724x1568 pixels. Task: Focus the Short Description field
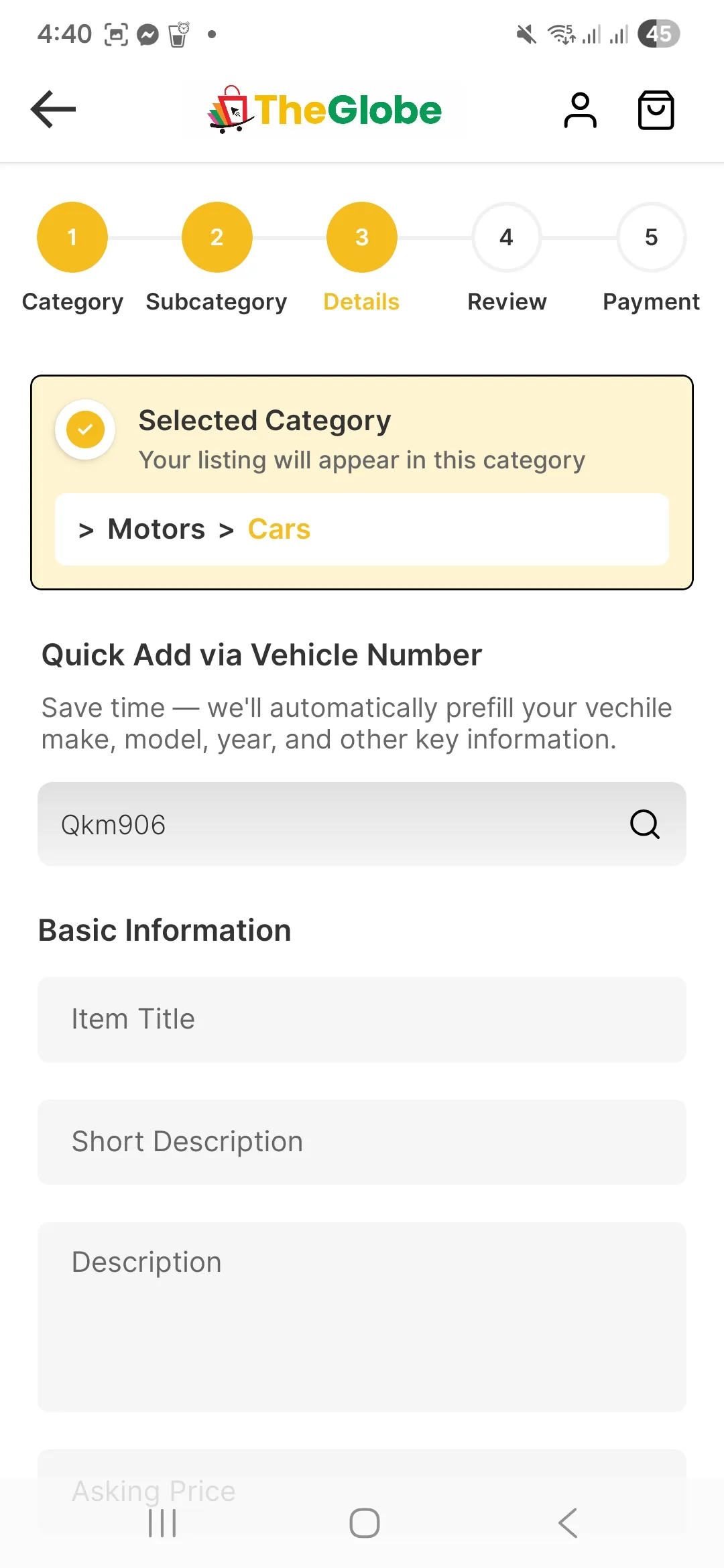[x=362, y=1142]
